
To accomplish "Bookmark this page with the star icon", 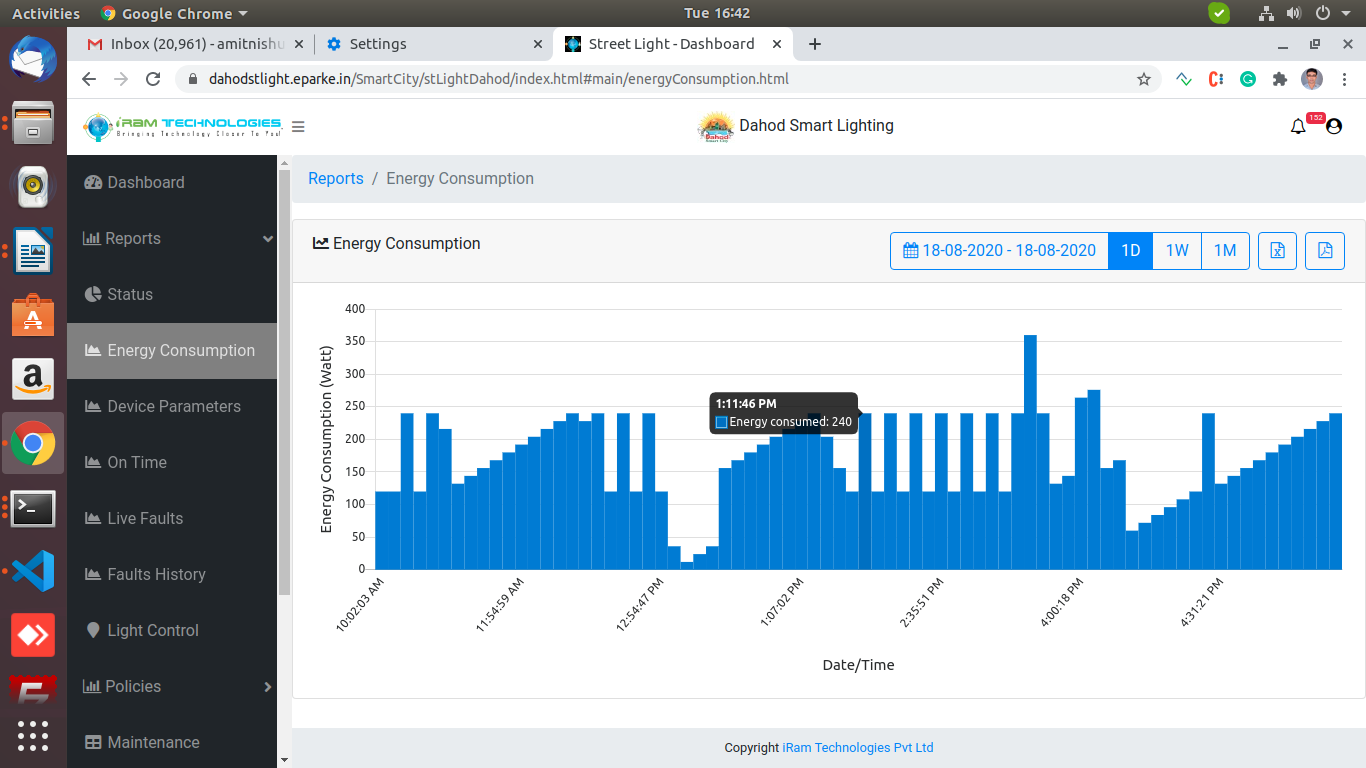I will pyautogui.click(x=1144, y=79).
